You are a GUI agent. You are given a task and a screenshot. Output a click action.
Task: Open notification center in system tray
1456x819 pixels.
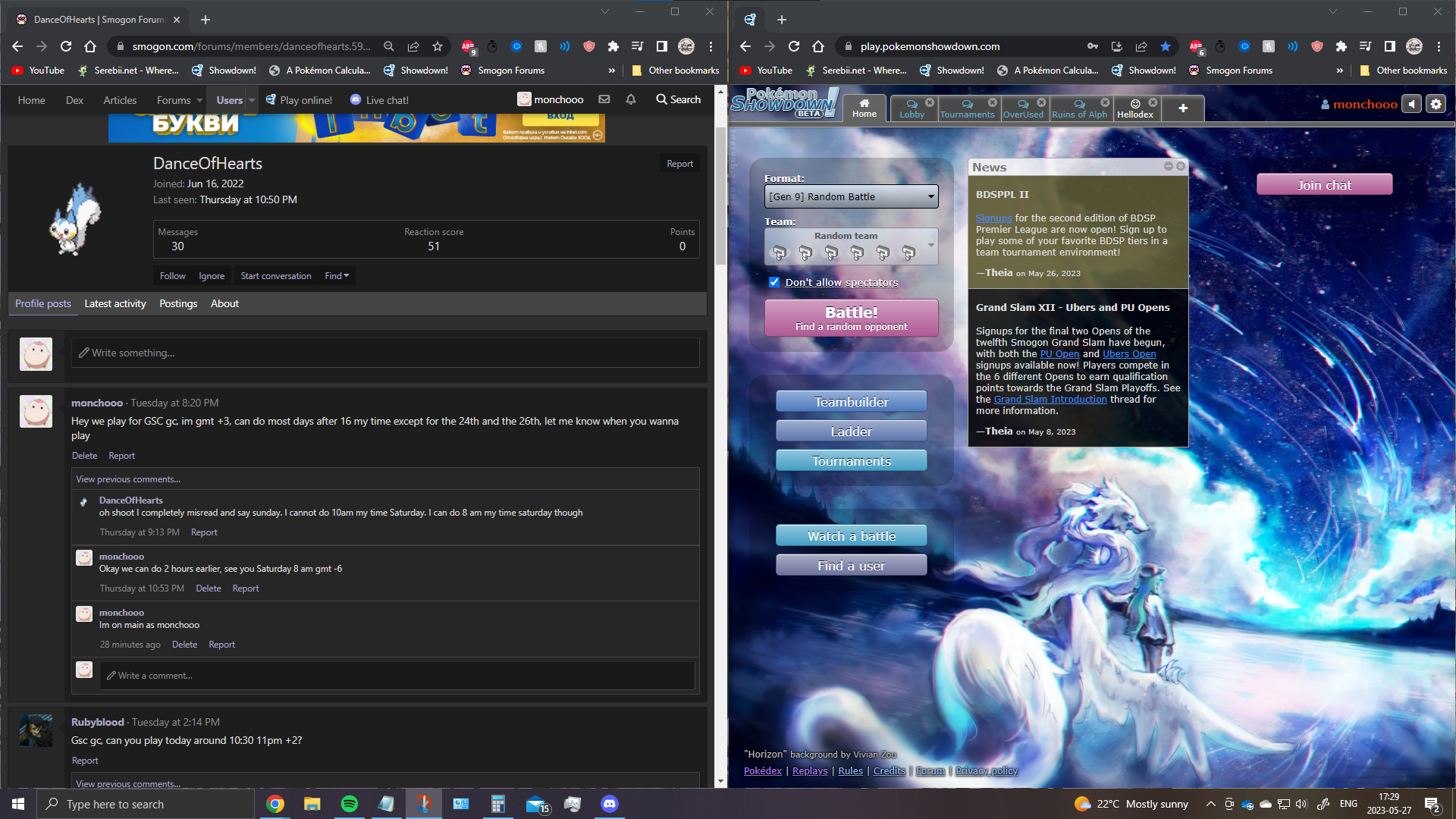[x=1432, y=805]
